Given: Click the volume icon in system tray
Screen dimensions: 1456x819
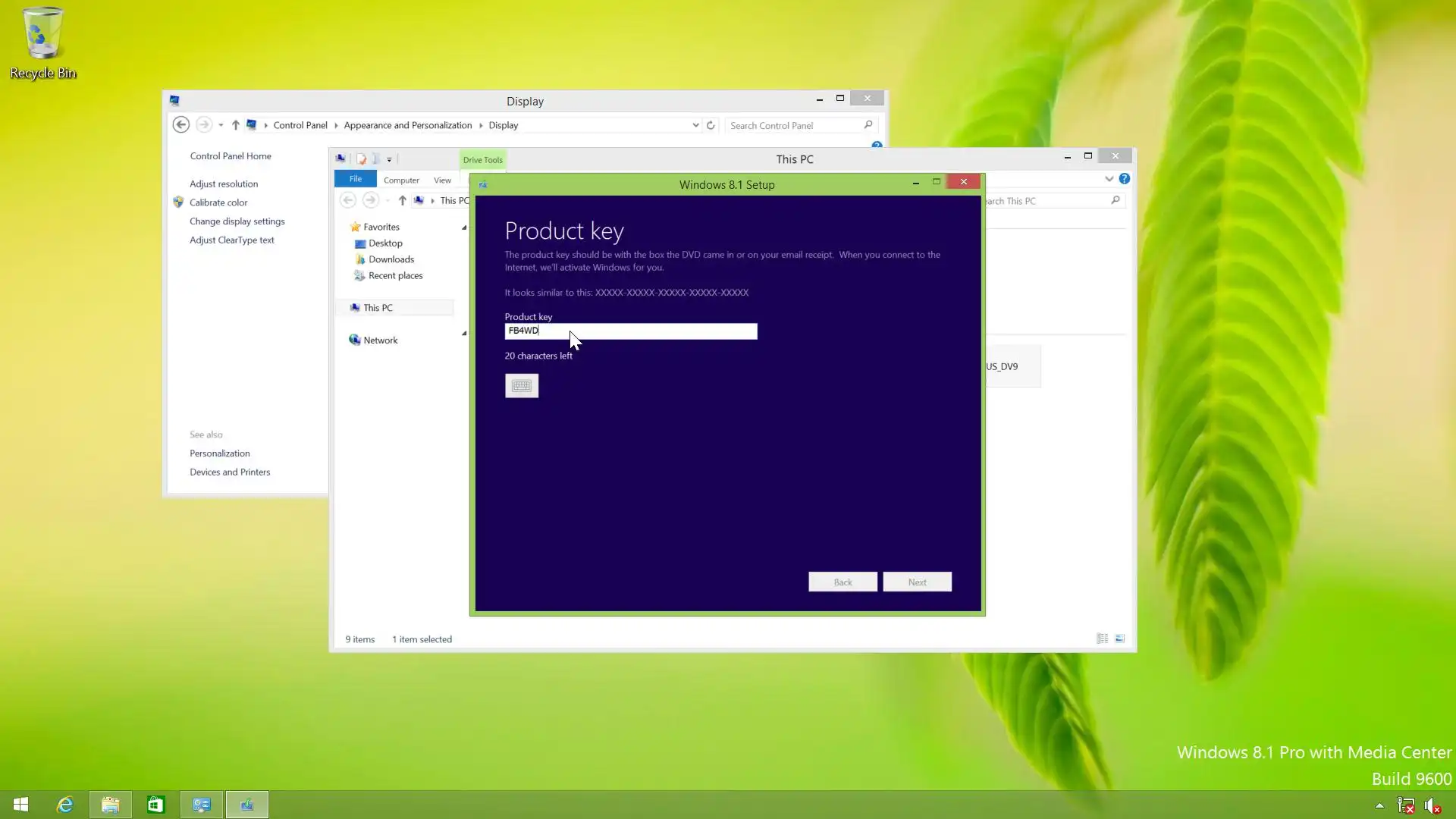Looking at the screenshot, I should pos(1432,805).
